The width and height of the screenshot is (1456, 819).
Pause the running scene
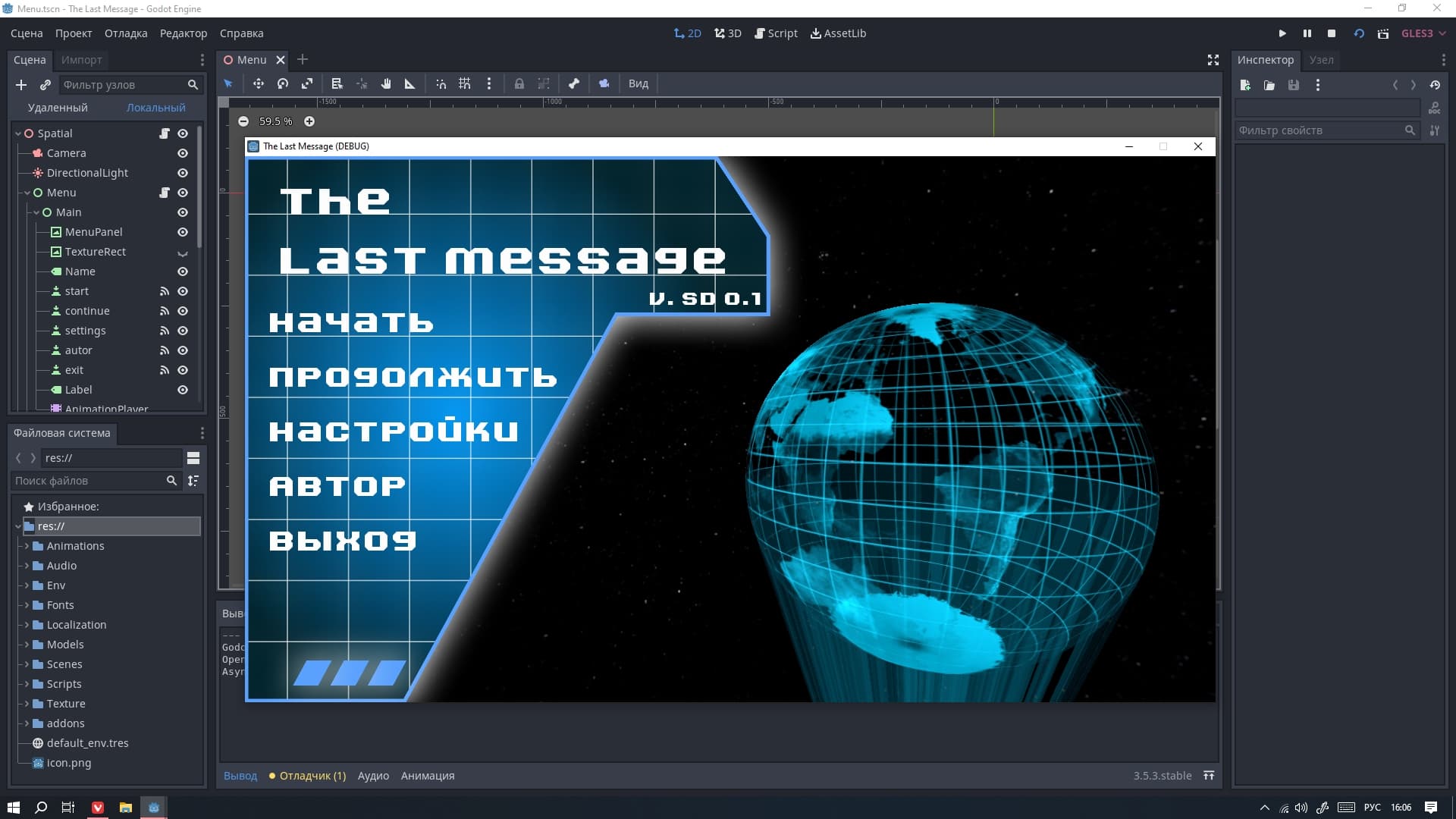coord(1307,33)
